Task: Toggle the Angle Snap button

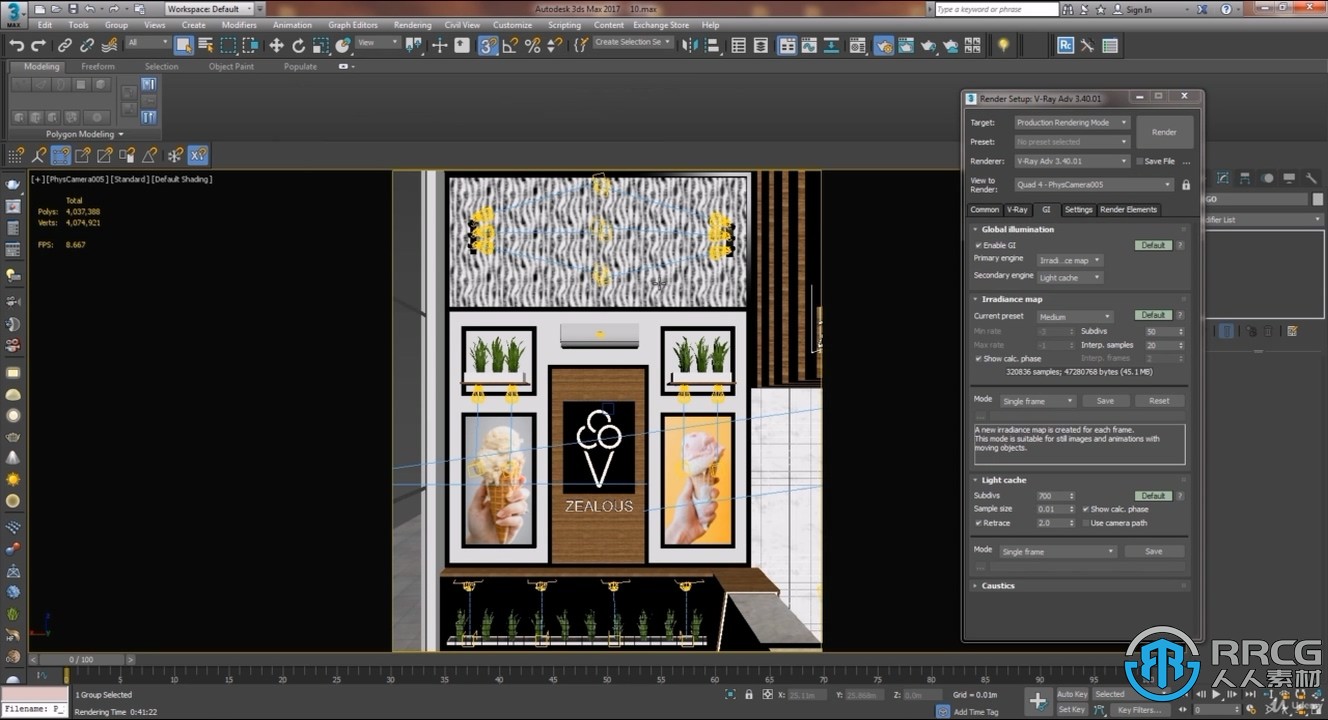Action: pos(510,45)
